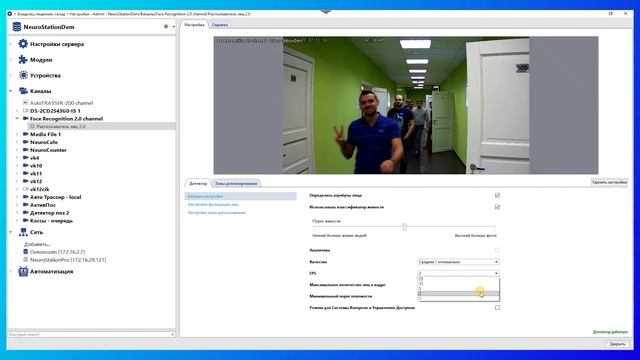
Task: Click the application icon in title bar
Action: (x=10, y=13)
